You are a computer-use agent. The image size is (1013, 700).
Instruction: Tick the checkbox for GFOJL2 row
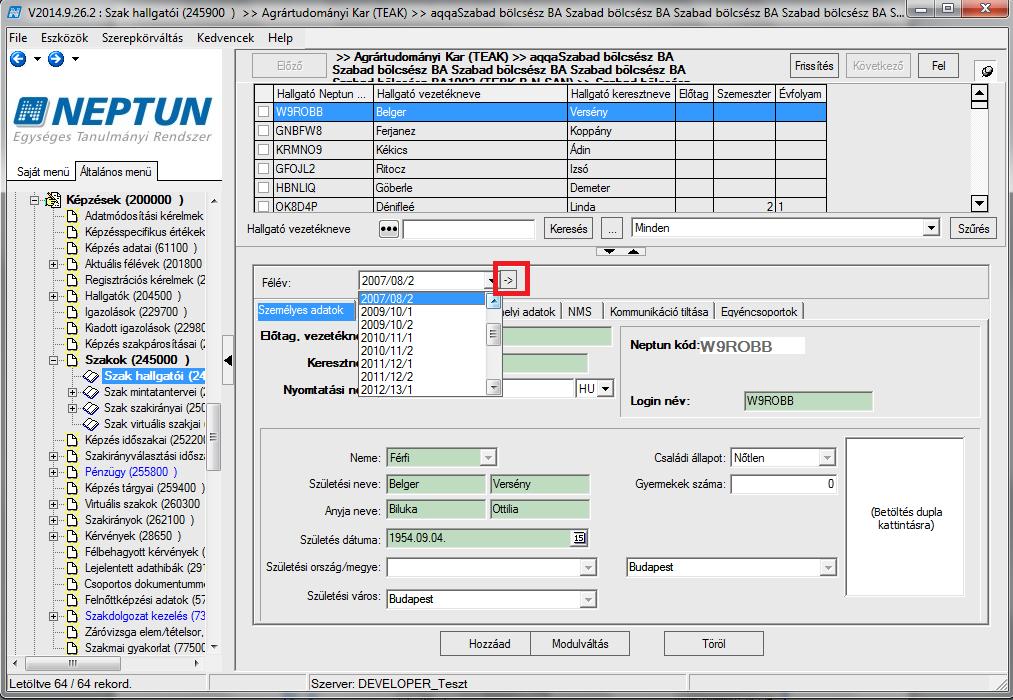264,169
